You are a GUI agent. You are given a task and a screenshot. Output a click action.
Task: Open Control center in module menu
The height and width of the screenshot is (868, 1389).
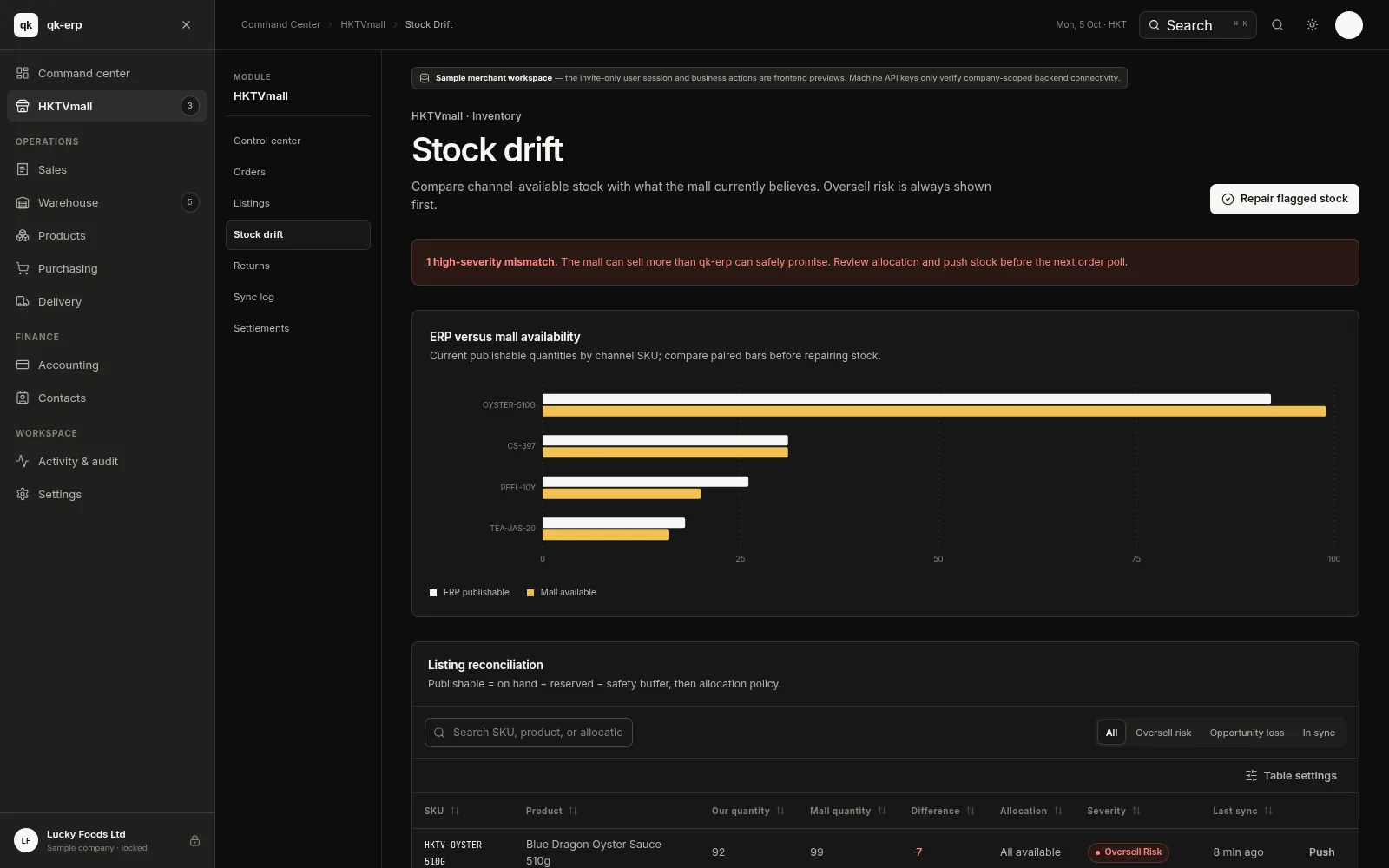point(298,141)
